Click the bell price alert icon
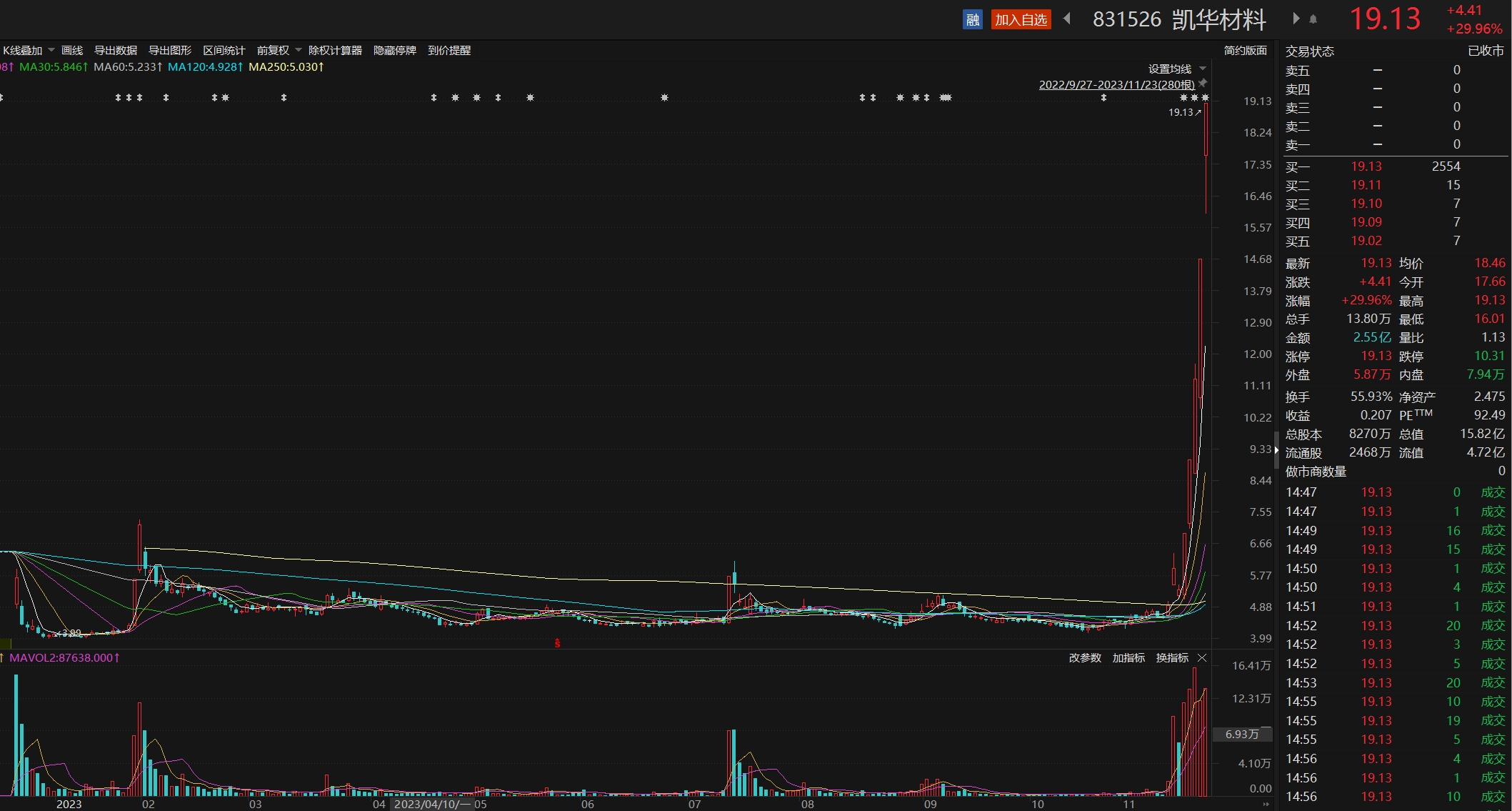The image size is (1512, 811). 1313,19
